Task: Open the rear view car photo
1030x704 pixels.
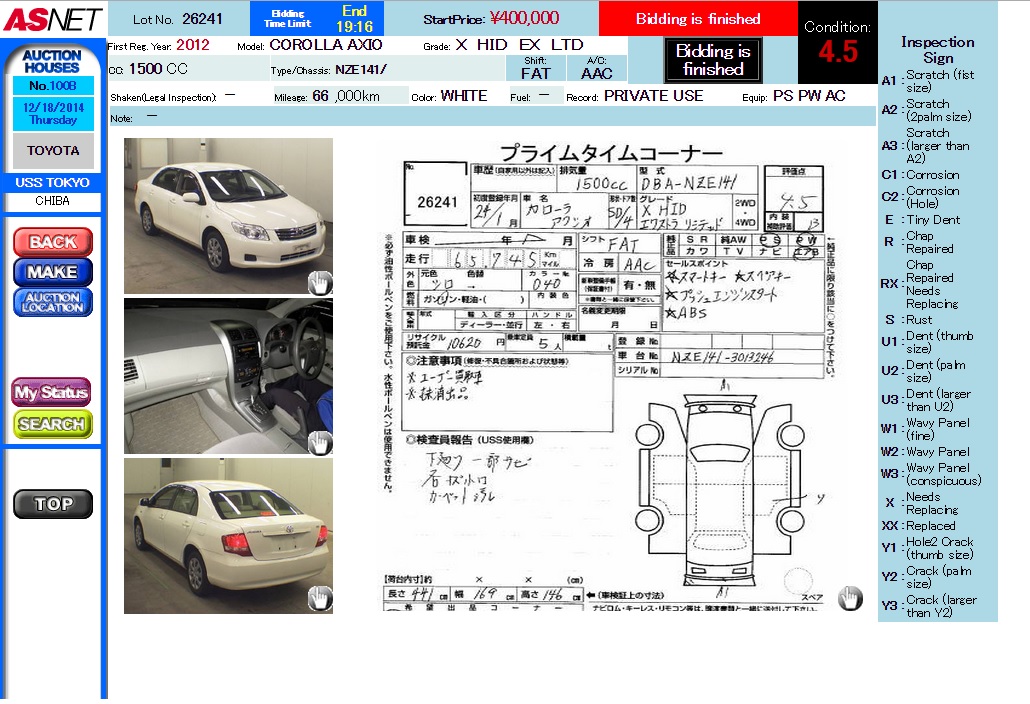Action: [x=228, y=535]
